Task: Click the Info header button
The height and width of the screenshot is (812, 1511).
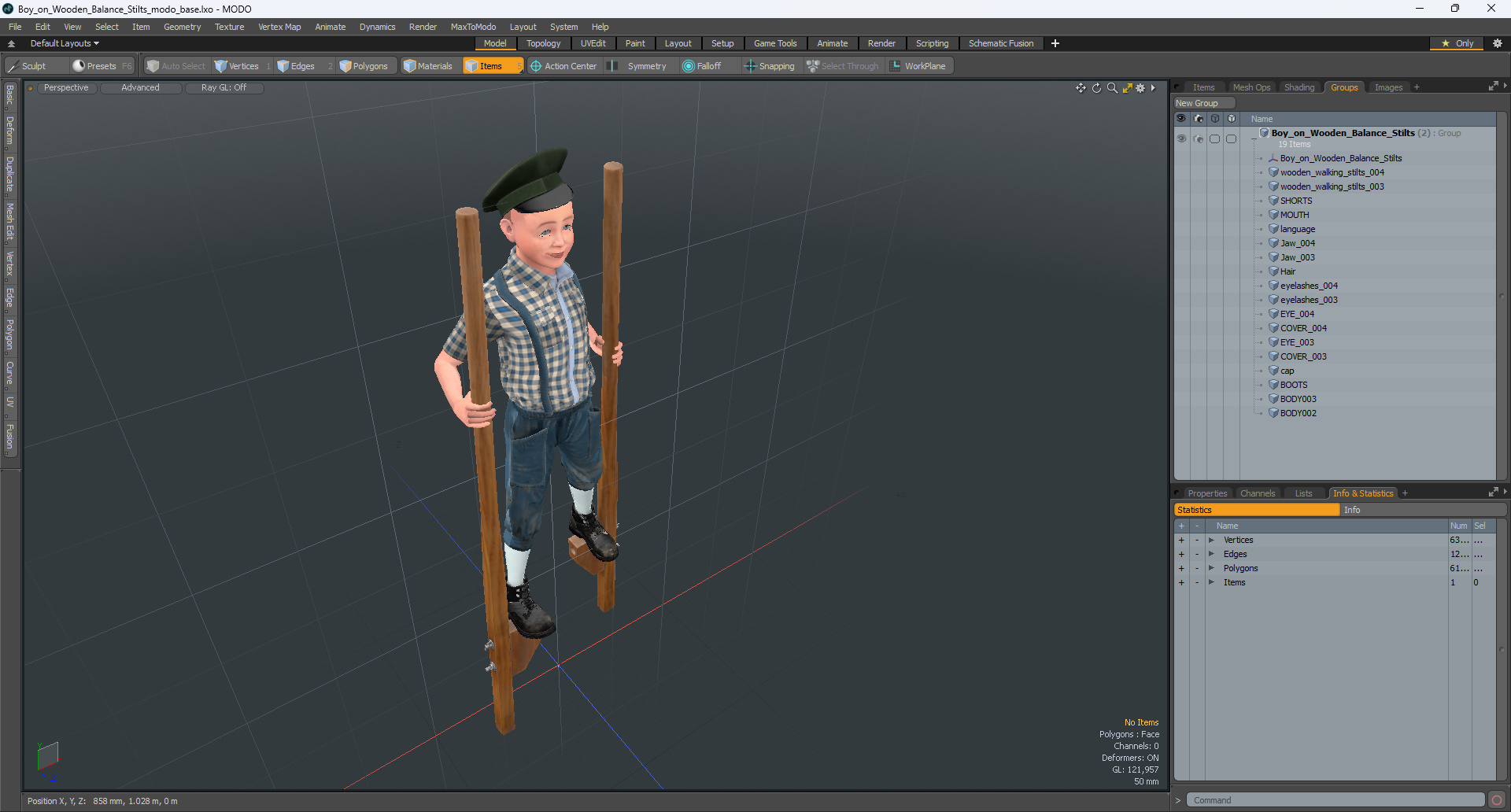Action: (x=1423, y=510)
